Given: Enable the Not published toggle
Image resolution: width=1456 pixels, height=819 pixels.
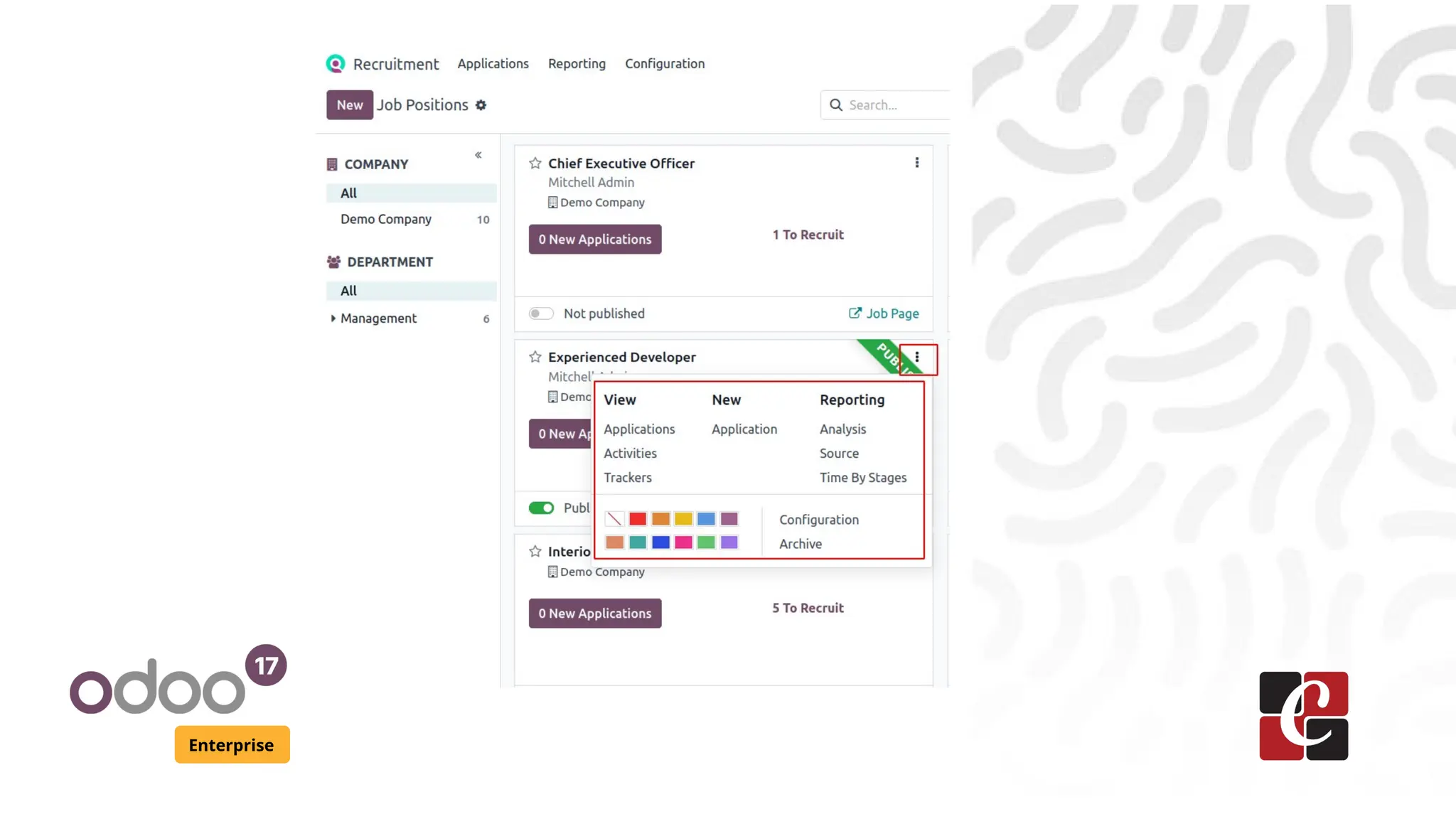Looking at the screenshot, I should coord(541,314).
